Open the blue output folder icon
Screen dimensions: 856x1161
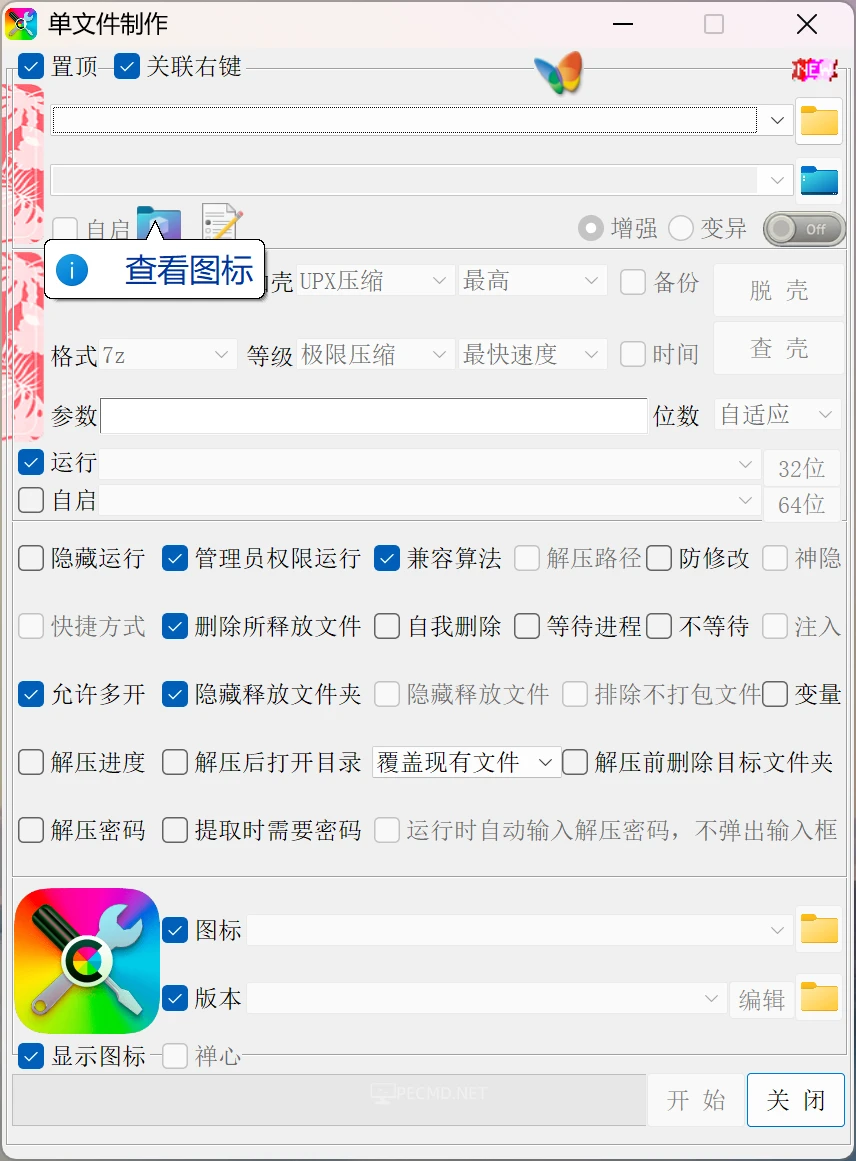click(x=819, y=181)
